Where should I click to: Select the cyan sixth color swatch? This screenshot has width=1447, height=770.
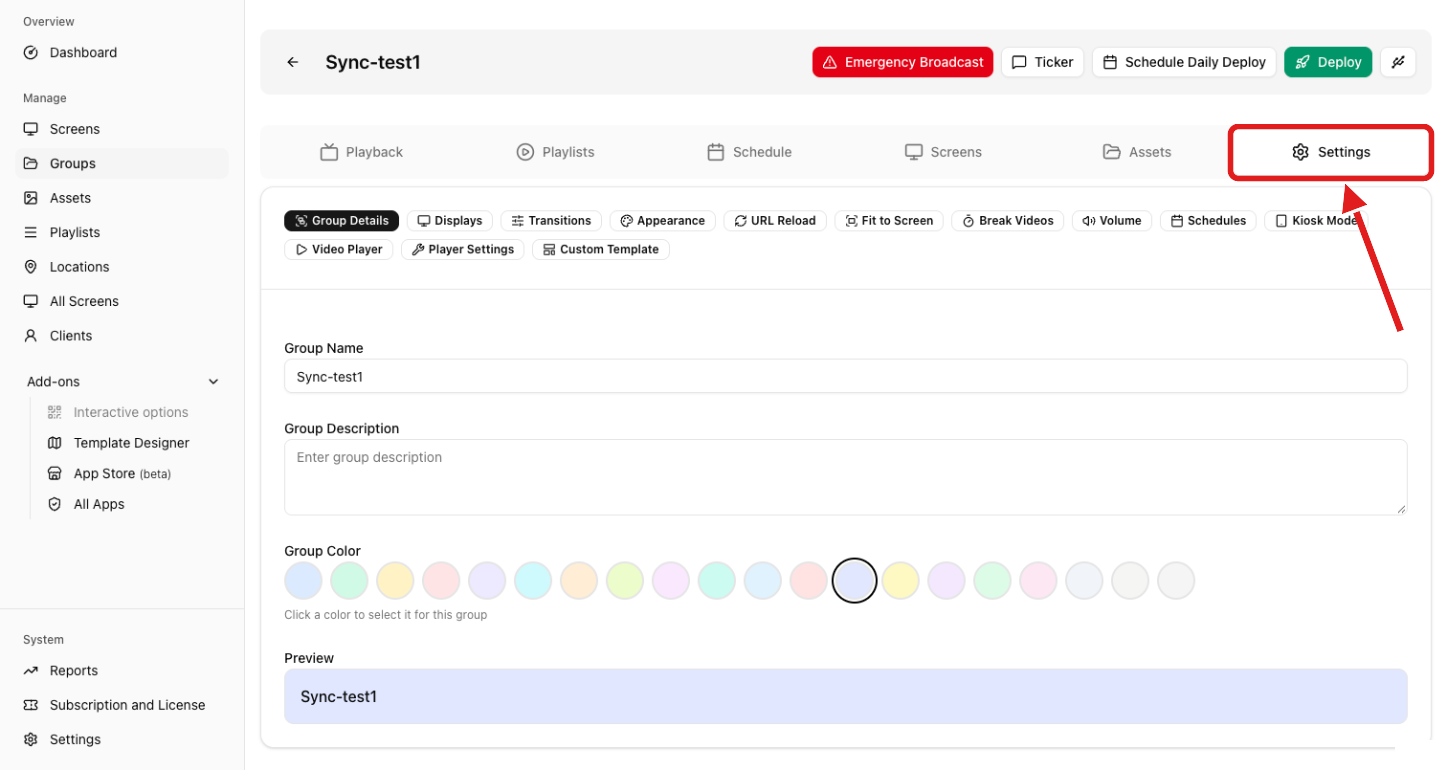pyautogui.click(x=533, y=581)
